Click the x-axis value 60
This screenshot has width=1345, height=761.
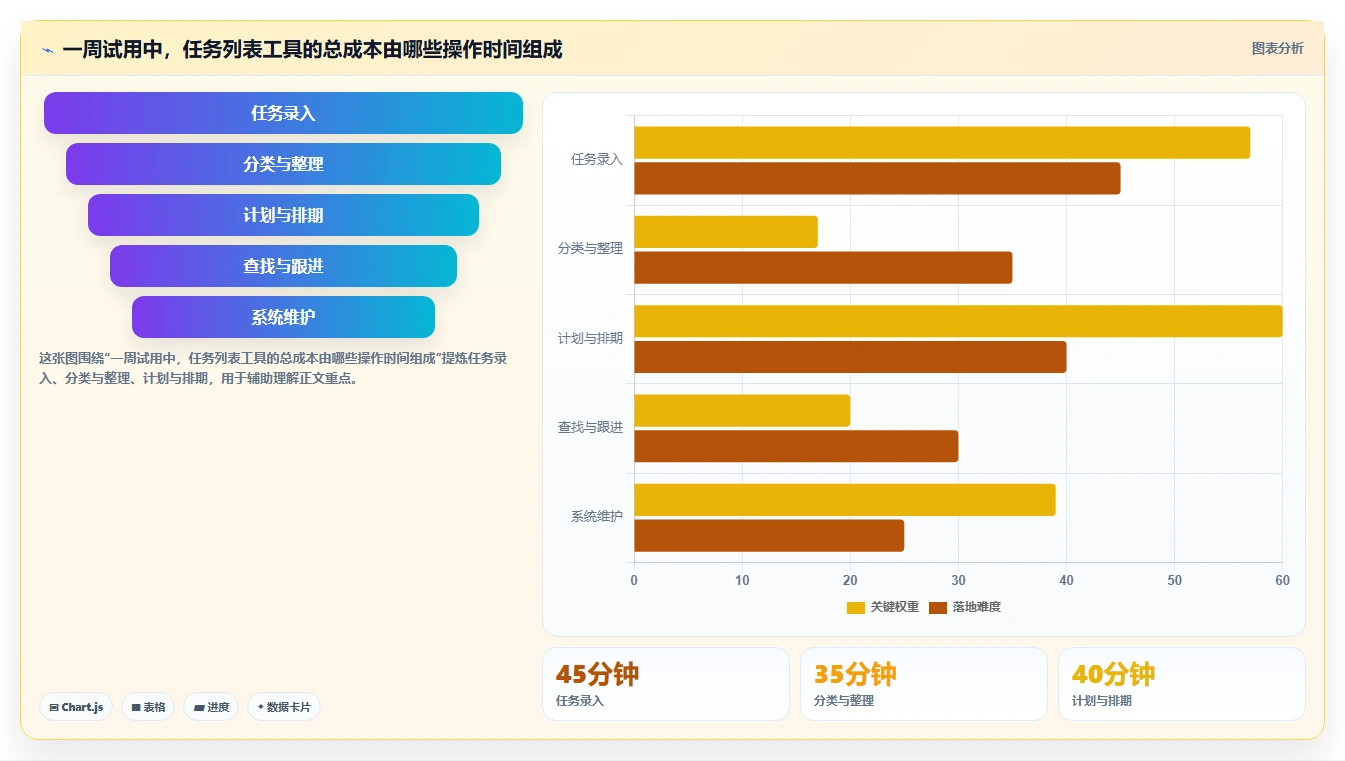[1282, 580]
